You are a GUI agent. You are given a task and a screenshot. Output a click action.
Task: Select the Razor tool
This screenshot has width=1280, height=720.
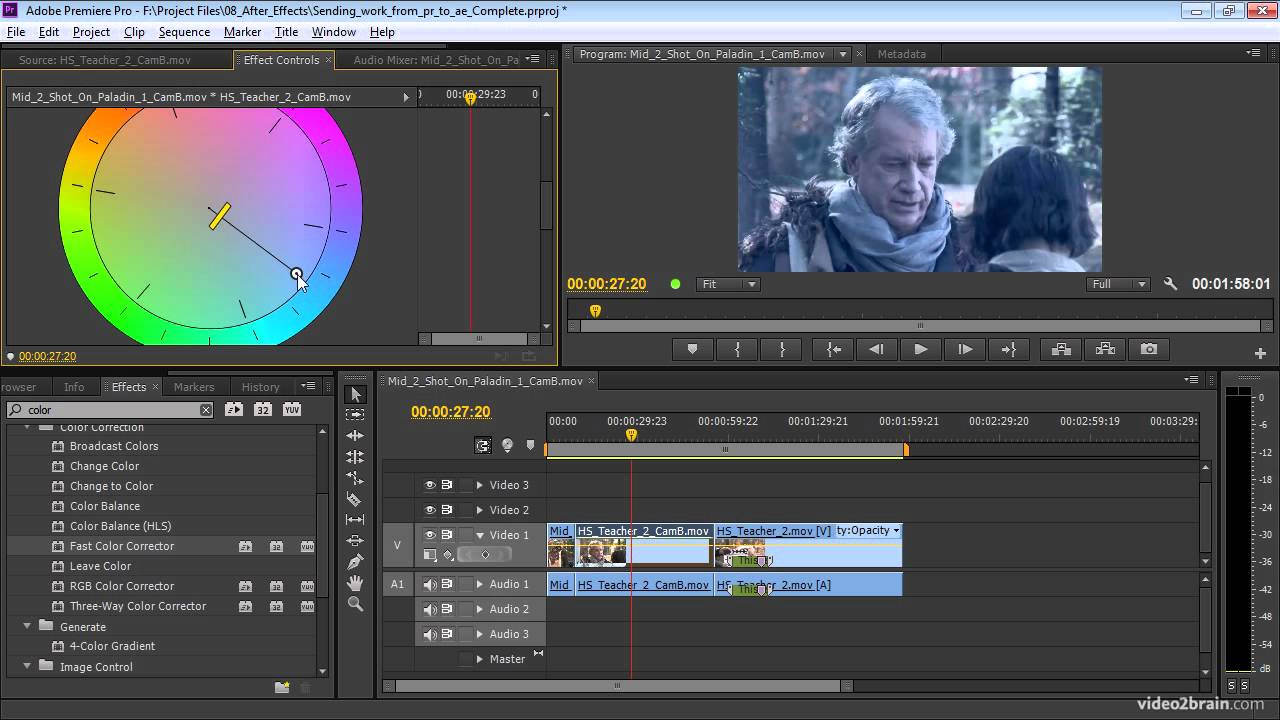point(355,499)
